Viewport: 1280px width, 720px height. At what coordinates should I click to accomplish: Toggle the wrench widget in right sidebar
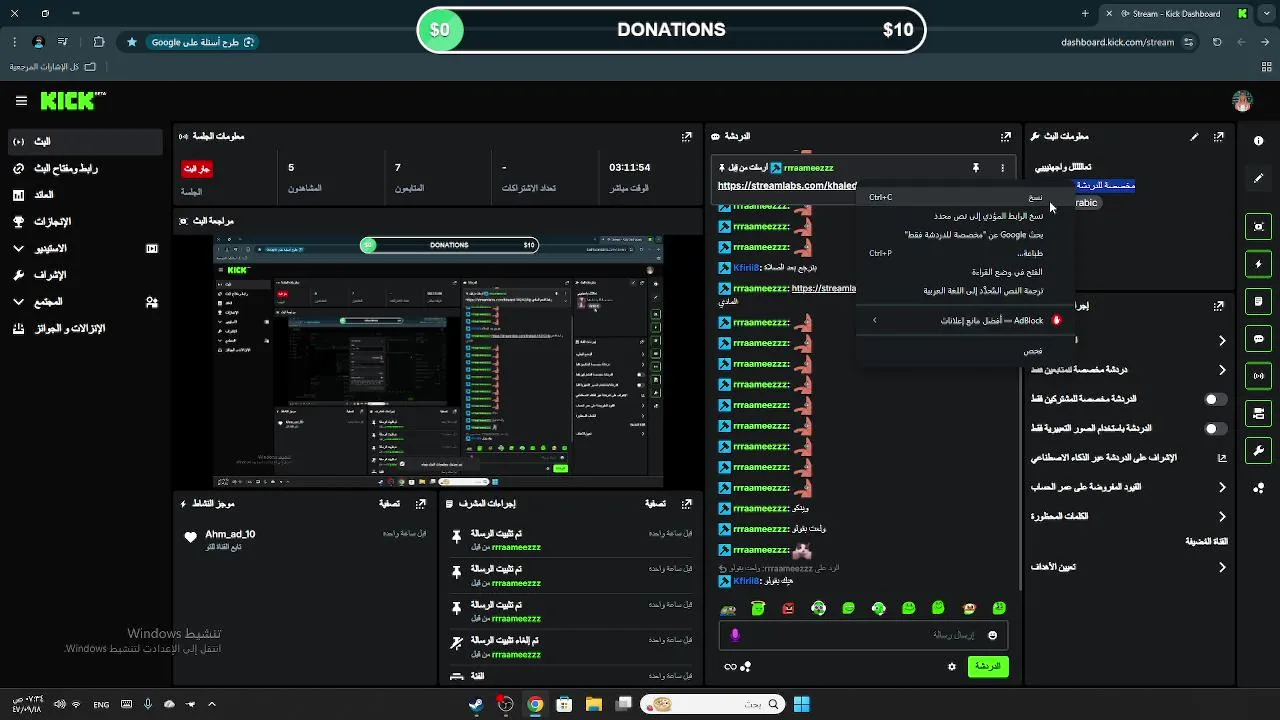(1259, 450)
